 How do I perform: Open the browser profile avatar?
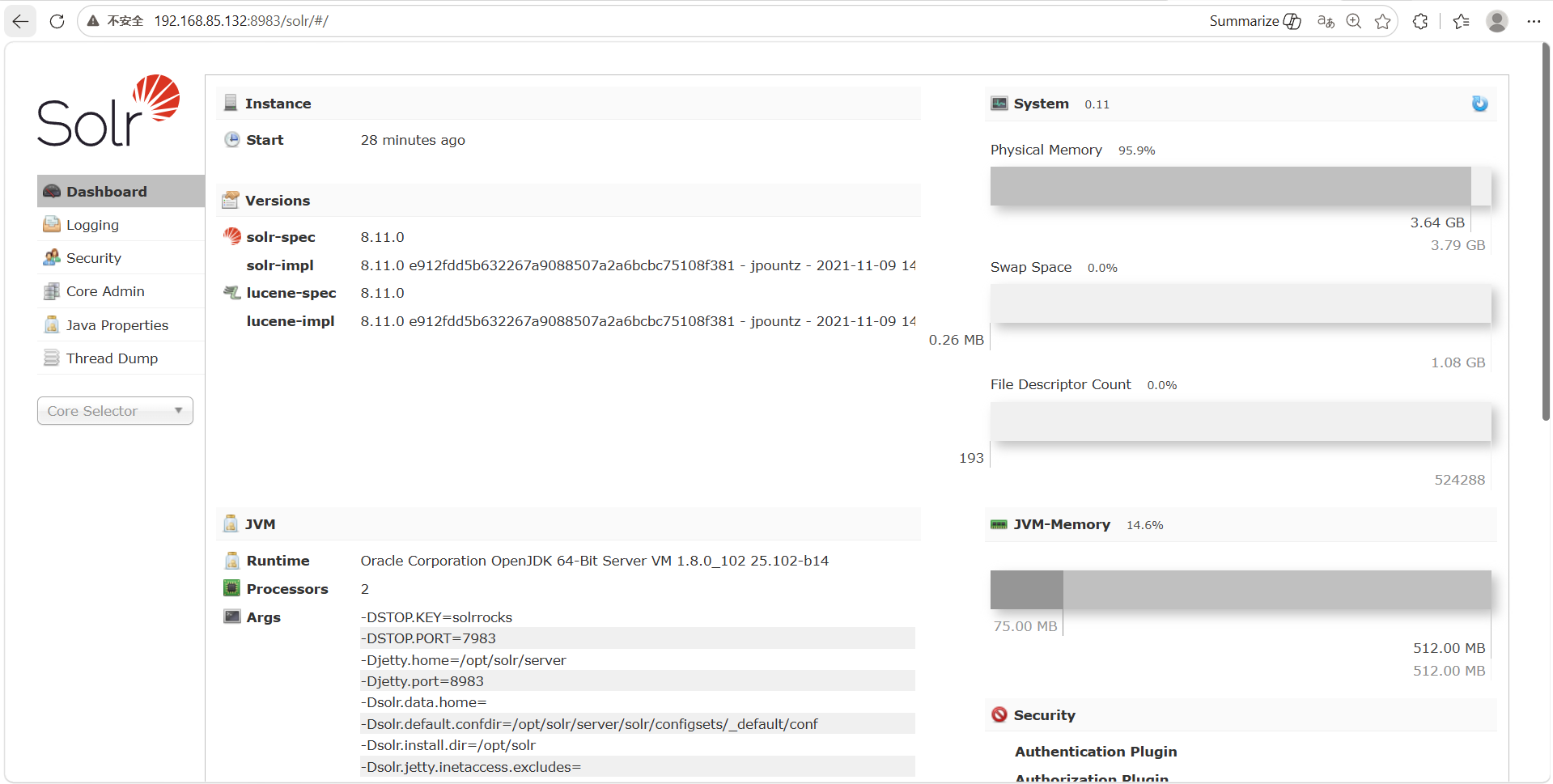(1497, 21)
